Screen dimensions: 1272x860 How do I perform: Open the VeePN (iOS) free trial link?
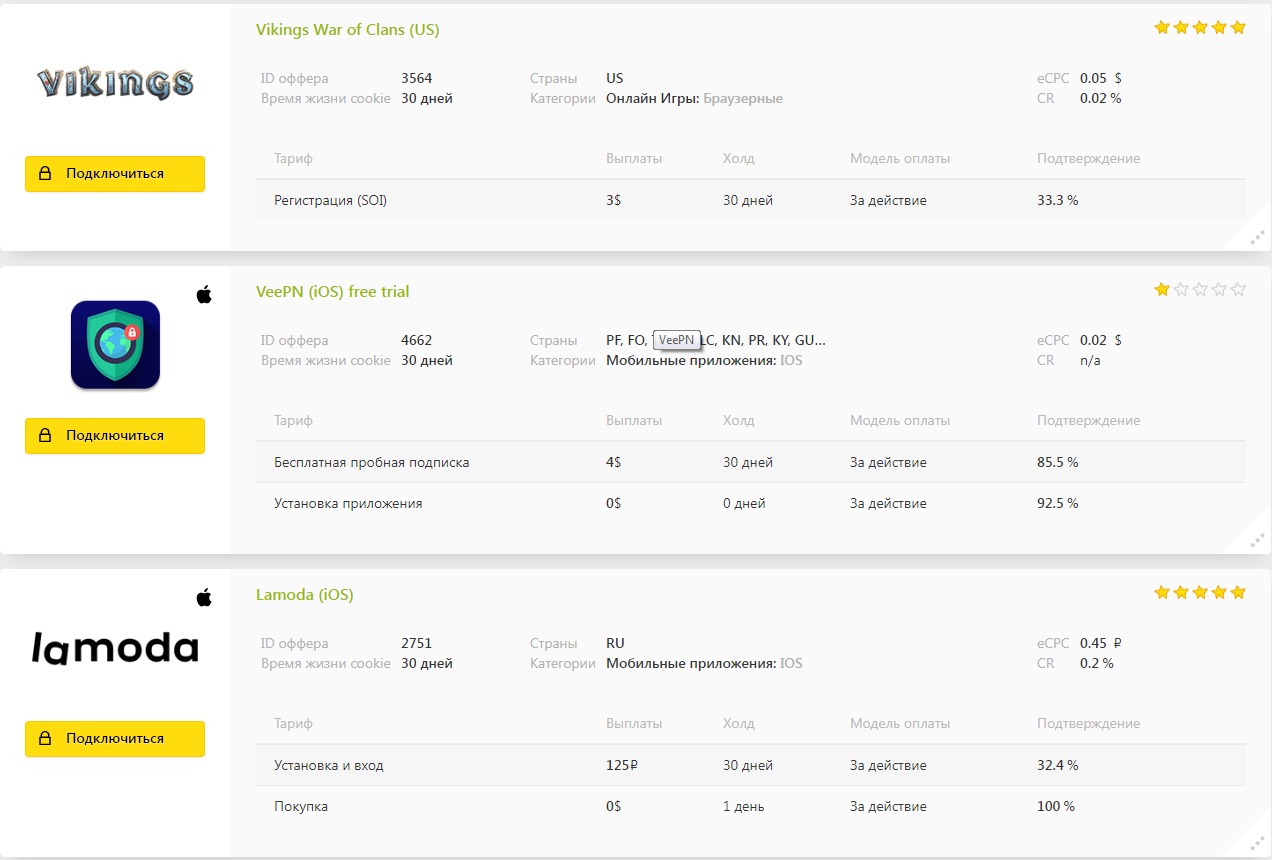click(x=332, y=292)
